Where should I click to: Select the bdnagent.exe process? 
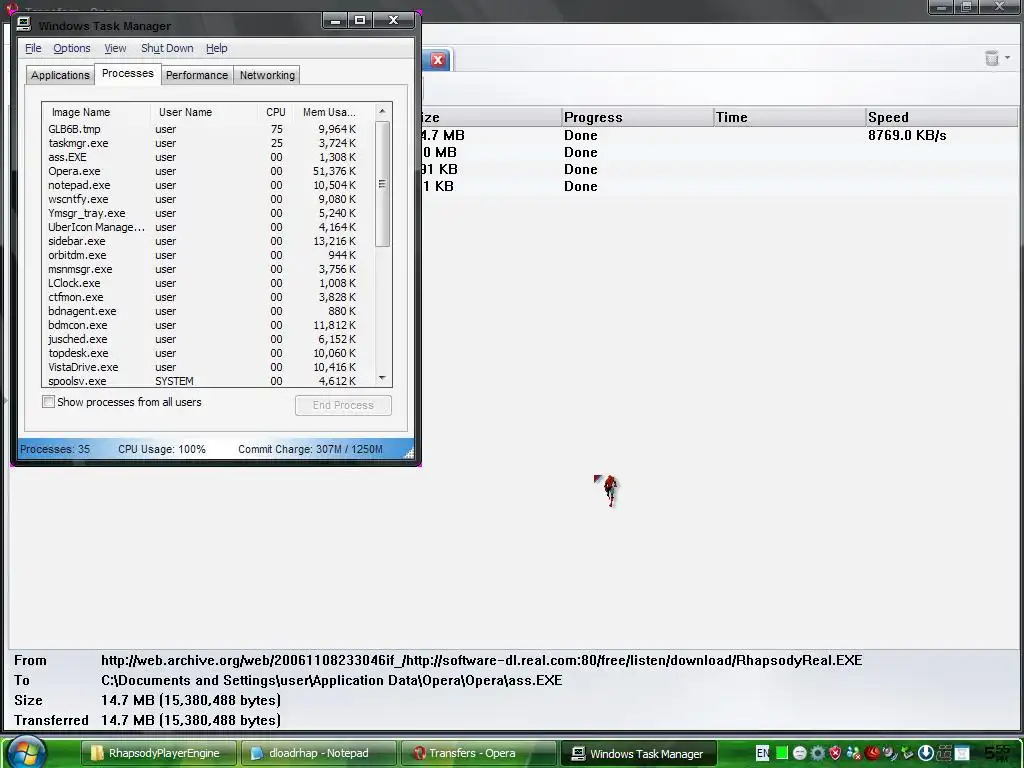(208, 312)
